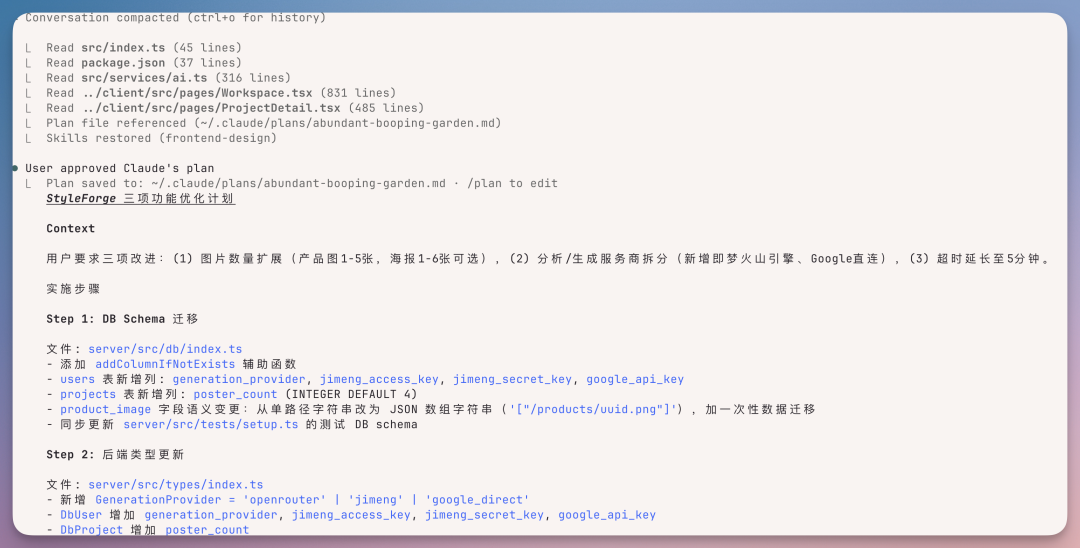Click the 'Conversation compacted (ctrl+o for history)' line
Image resolution: width=1080 pixels, height=548 pixels.
click(175, 18)
